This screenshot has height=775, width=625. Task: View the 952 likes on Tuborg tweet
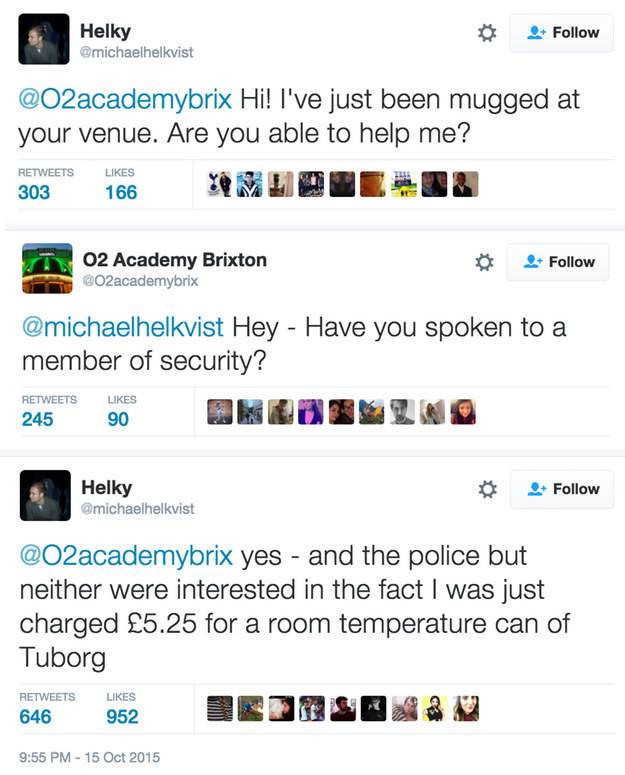[123, 717]
